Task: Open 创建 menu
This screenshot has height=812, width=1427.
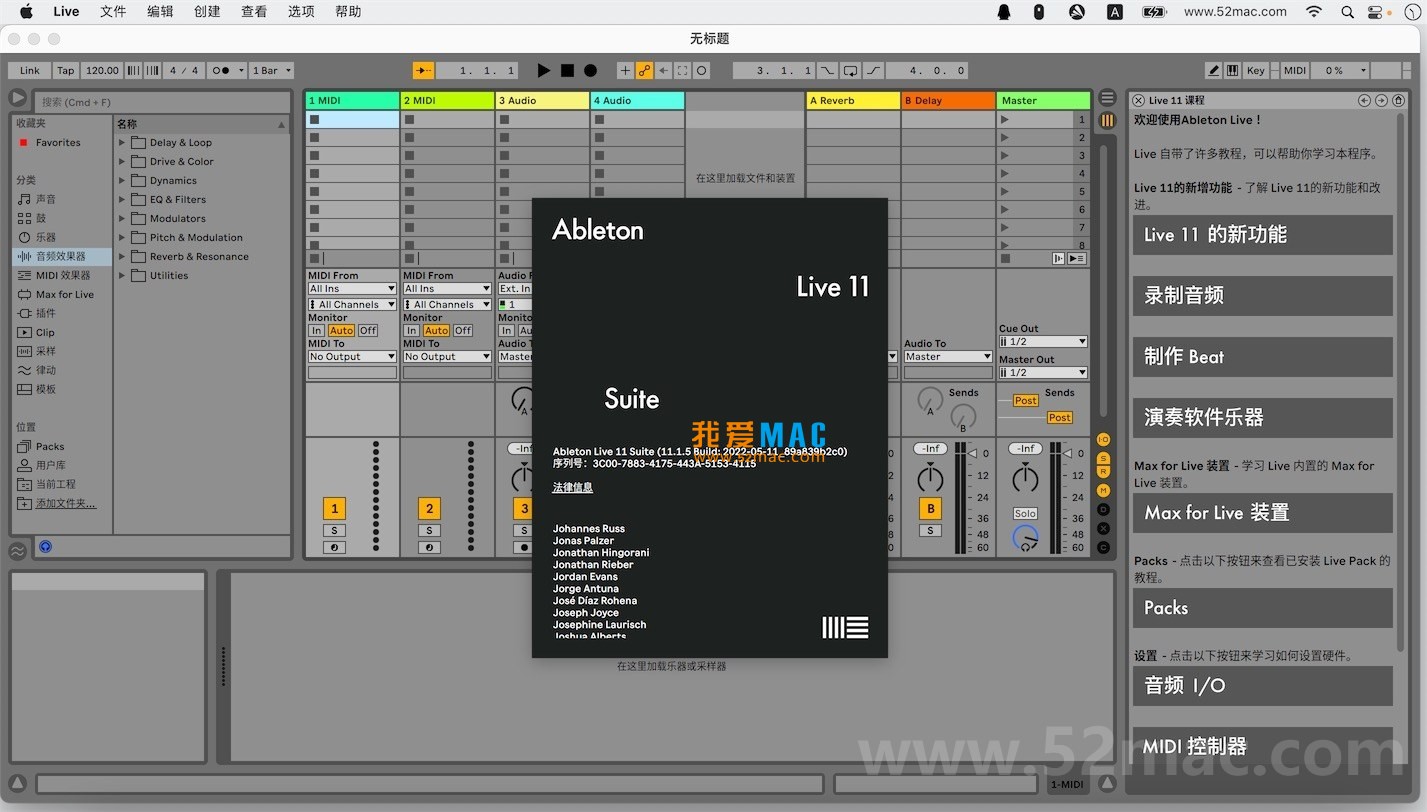Action: pos(207,12)
